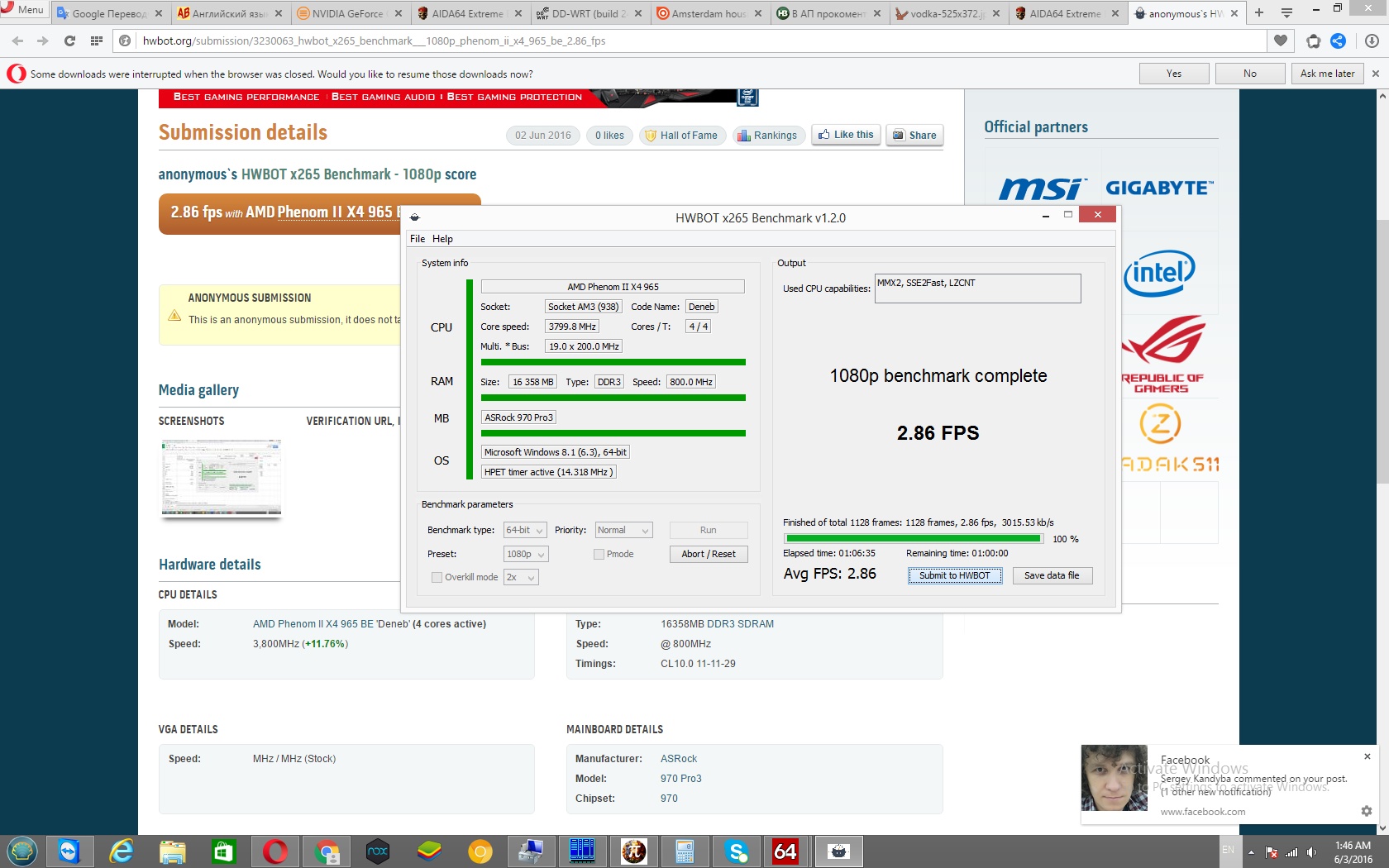
Task: Click the Like this button
Action: click(x=846, y=135)
